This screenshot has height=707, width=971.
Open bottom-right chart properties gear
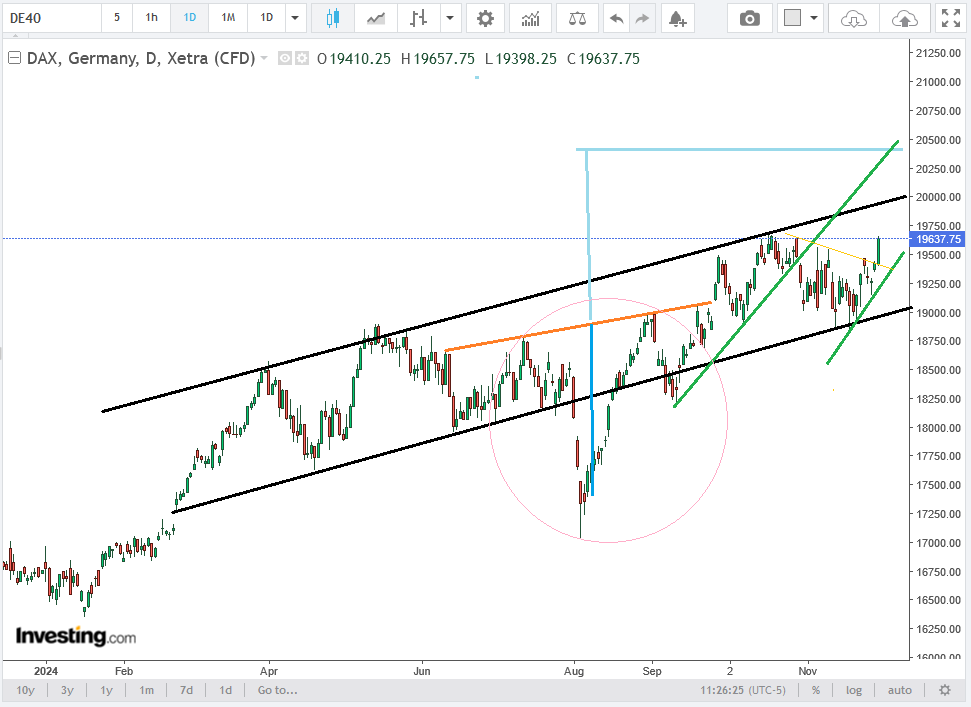(944, 690)
